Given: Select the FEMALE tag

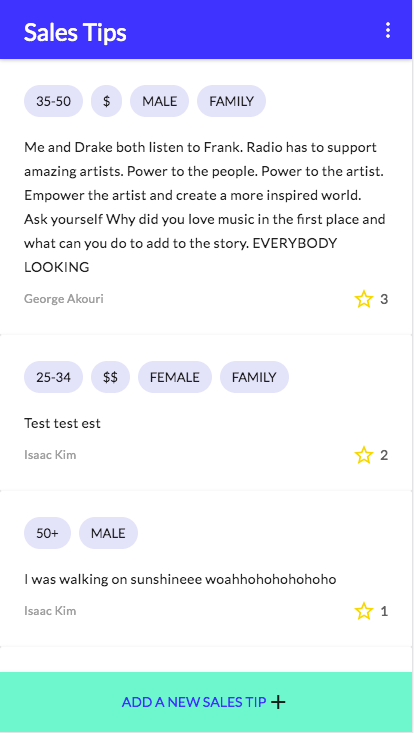Looking at the screenshot, I should [x=175, y=377].
